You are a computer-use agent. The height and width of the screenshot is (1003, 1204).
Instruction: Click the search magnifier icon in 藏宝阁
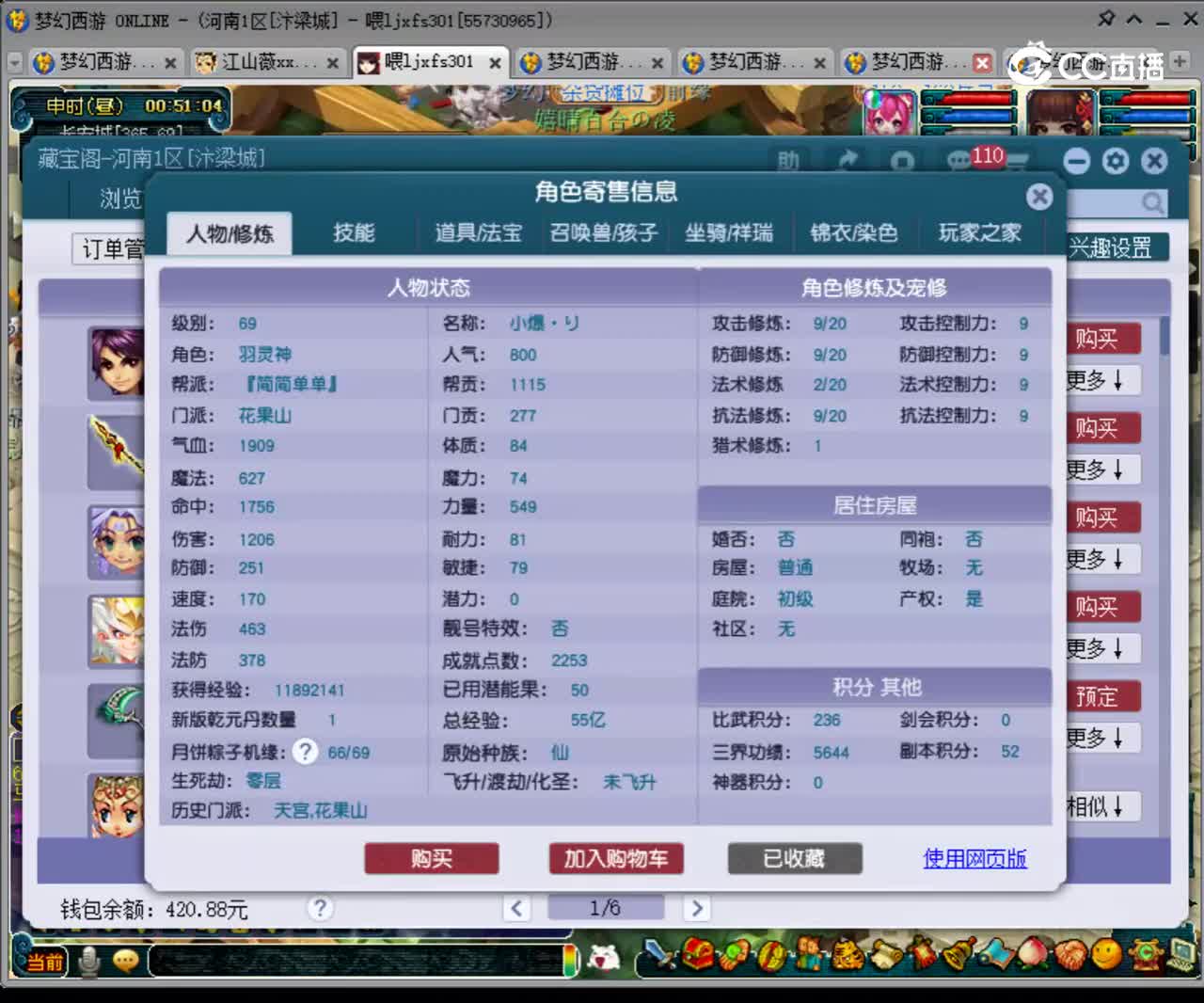click(1152, 202)
